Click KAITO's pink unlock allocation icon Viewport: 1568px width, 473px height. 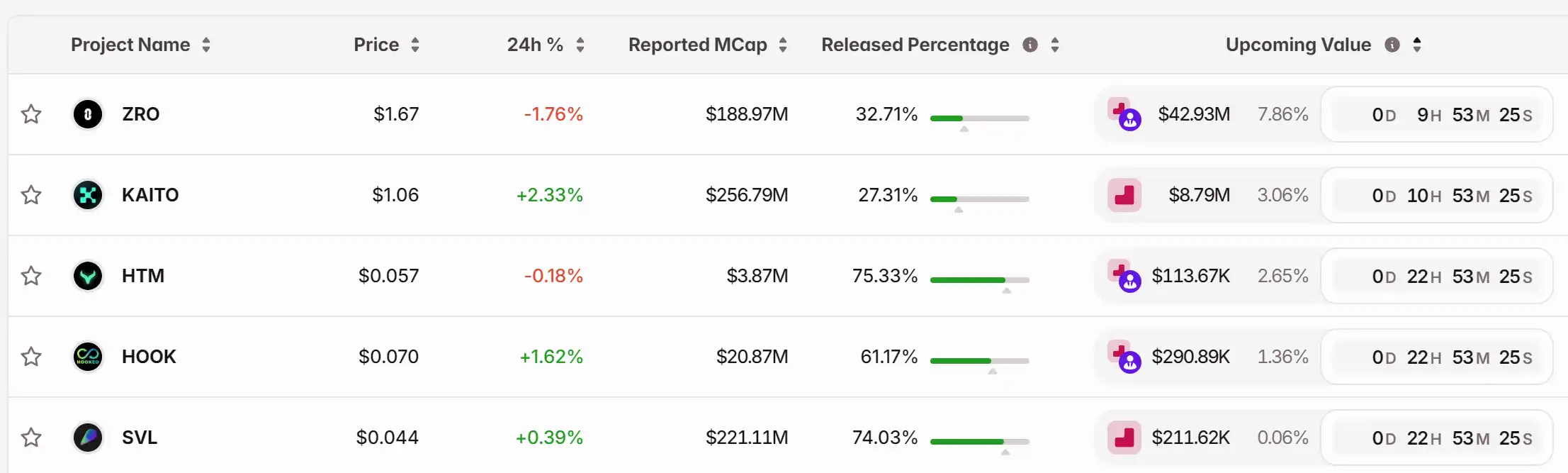pyautogui.click(x=1124, y=195)
